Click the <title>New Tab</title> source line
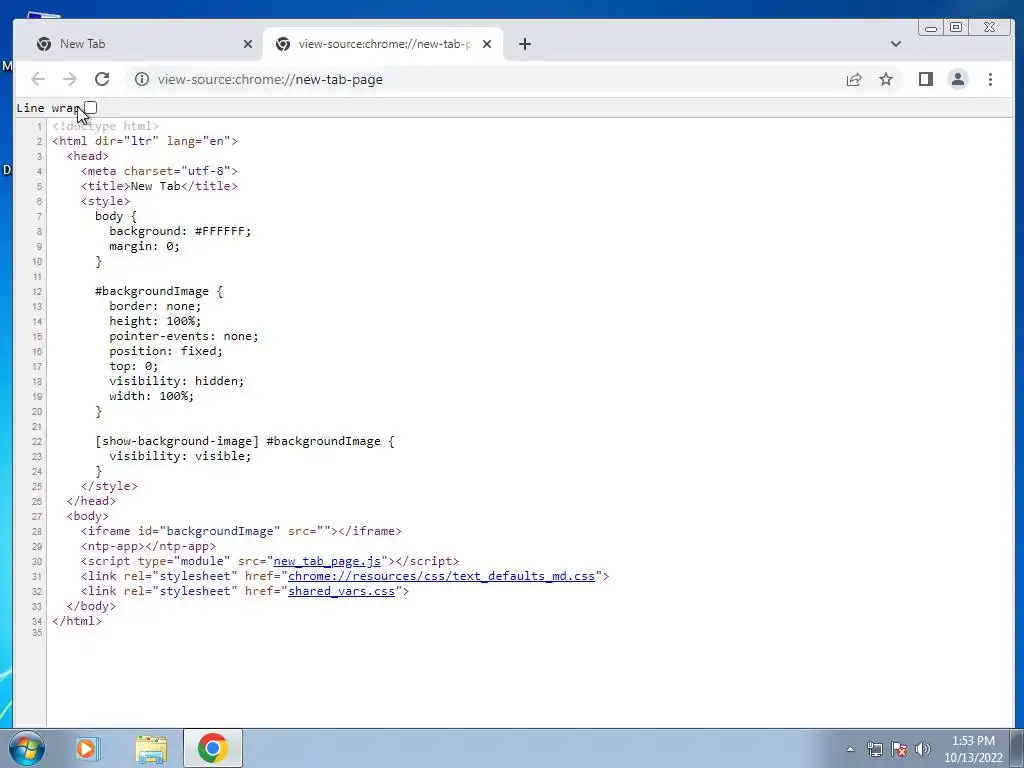This screenshot has width=1024, height=768. 159,186
